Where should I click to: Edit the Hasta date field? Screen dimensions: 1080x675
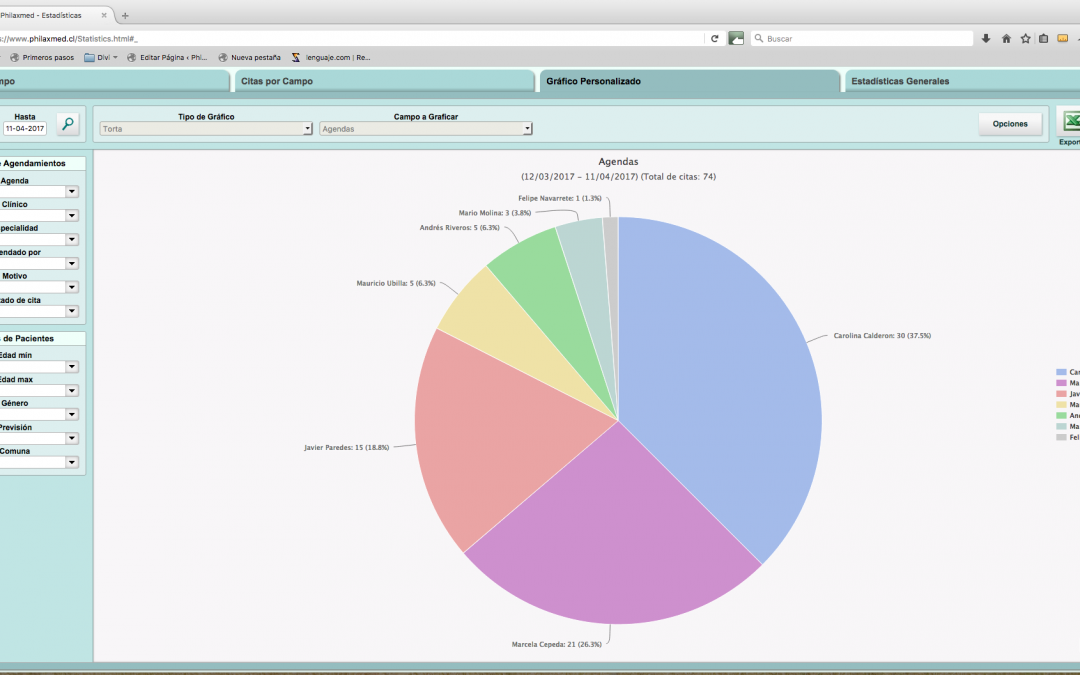(x=25, y=128)
